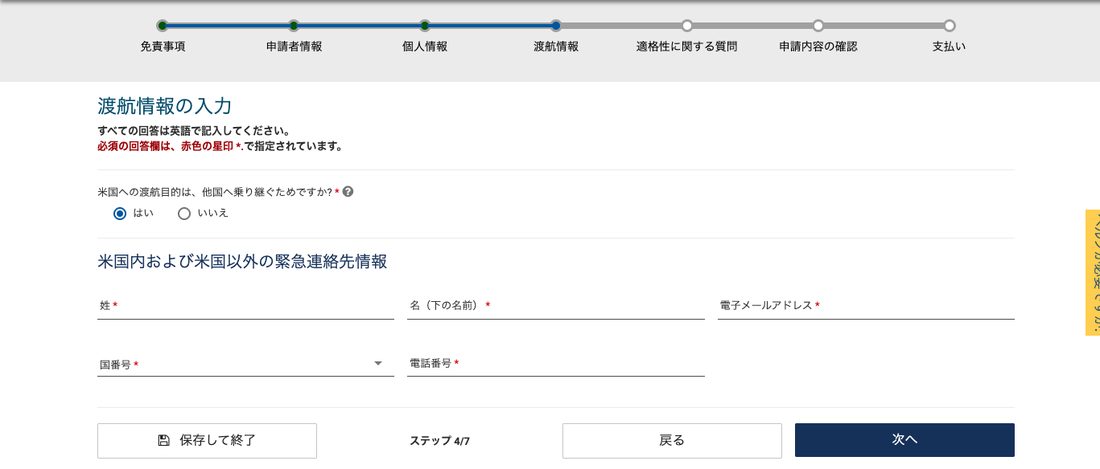Select the 渡航情報 step marker
The width and height of the screenshot is (1100, 469).
pos(556,26)
